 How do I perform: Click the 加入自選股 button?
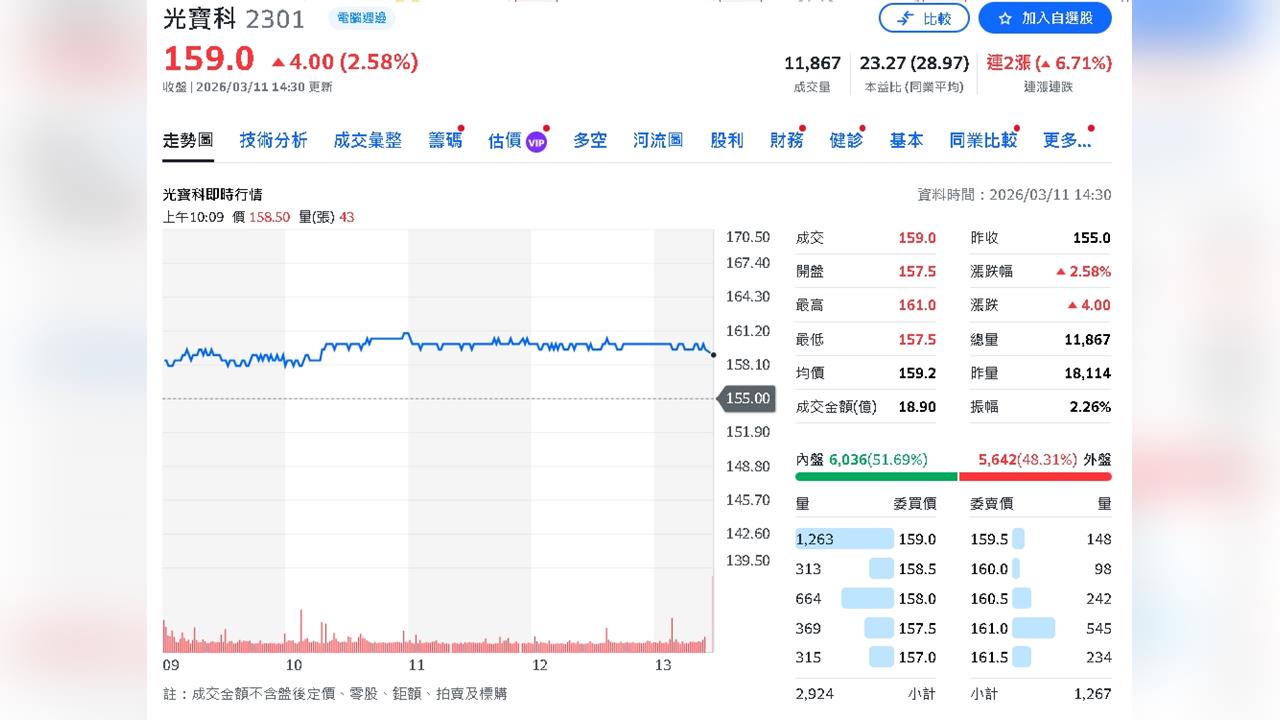coord(1045,17)
